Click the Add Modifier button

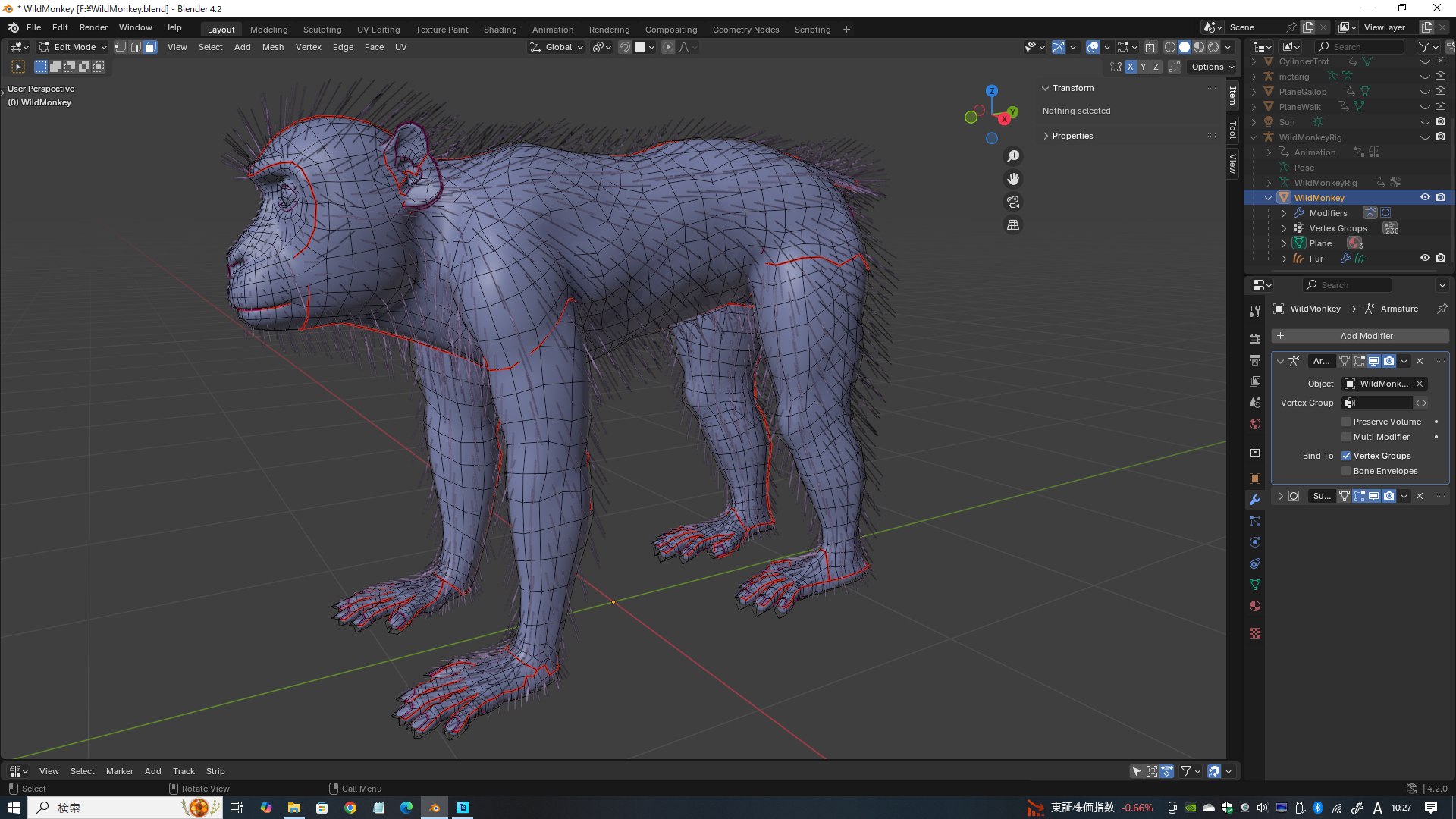click(1360, 336)
